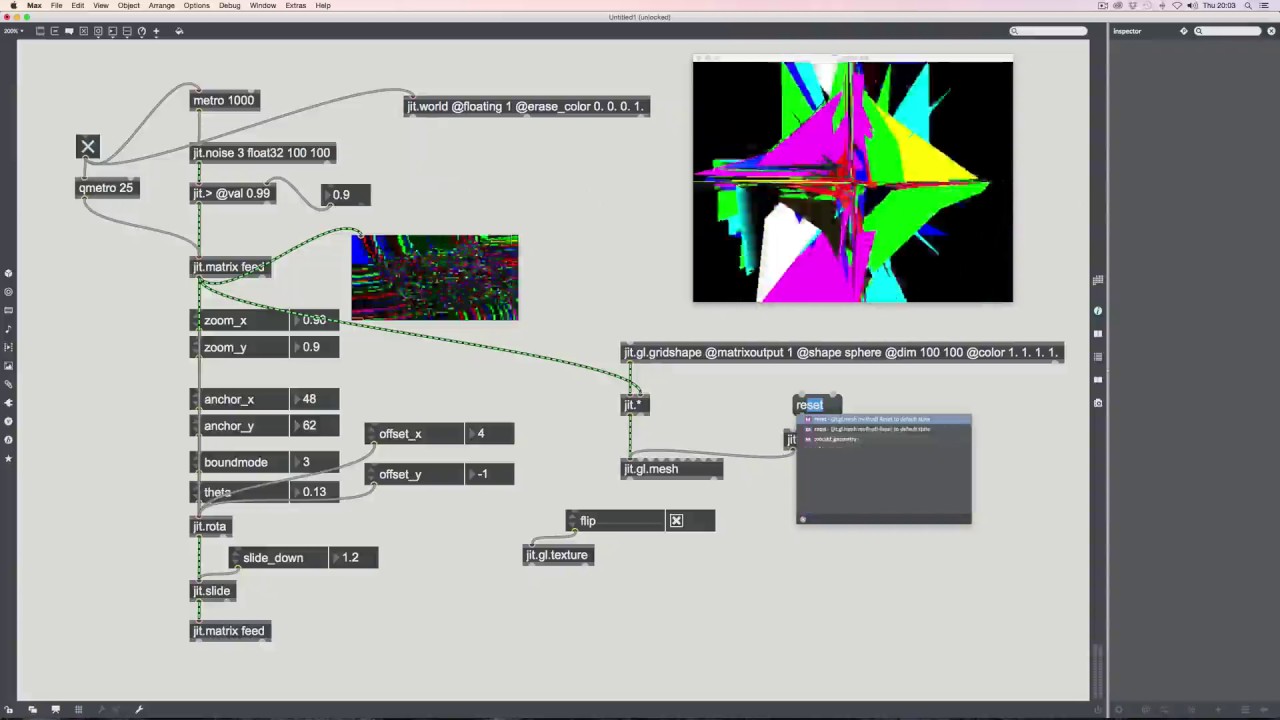Open the 200% zoom dropdown

pyautogui.click(x=12, y=31)
